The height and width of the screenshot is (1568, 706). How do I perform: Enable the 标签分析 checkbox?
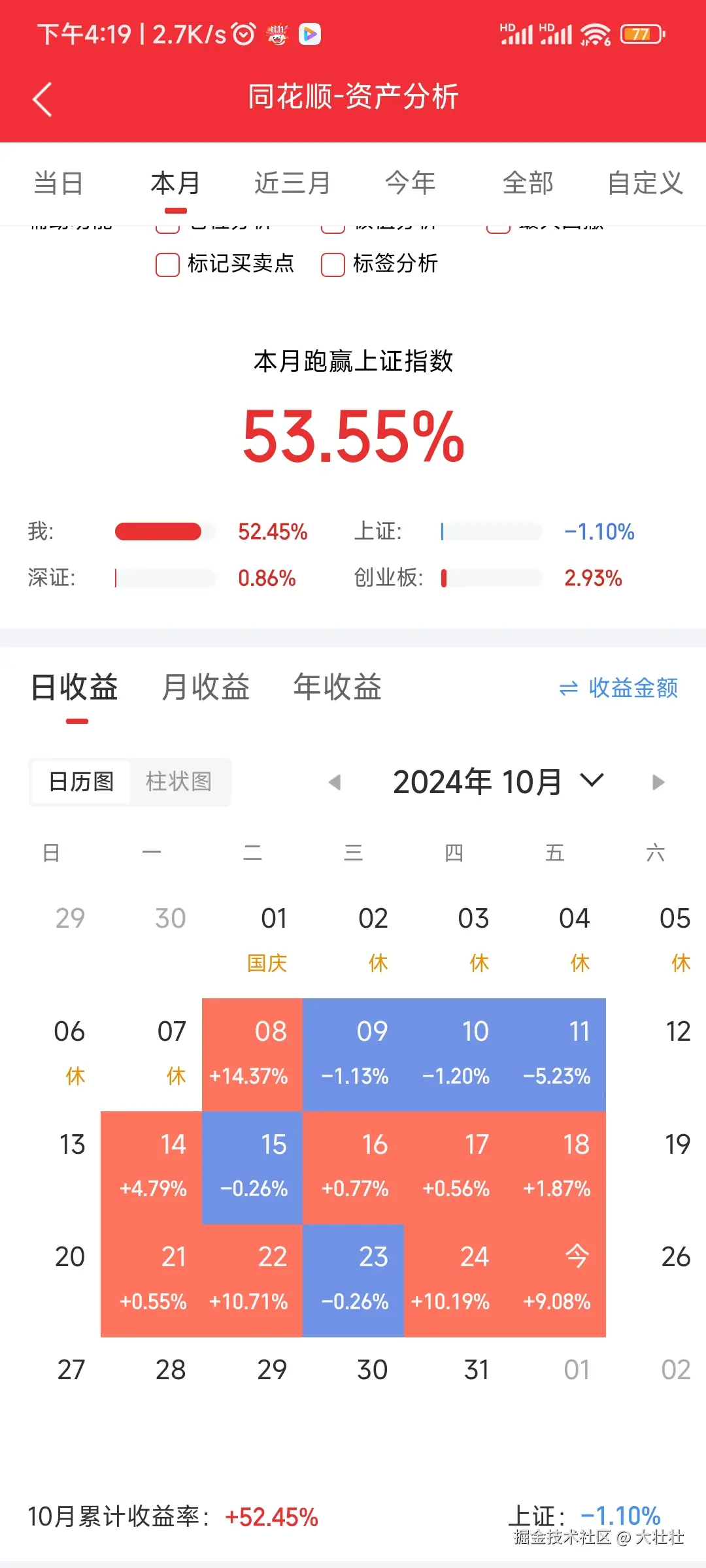tap(333, 265)
